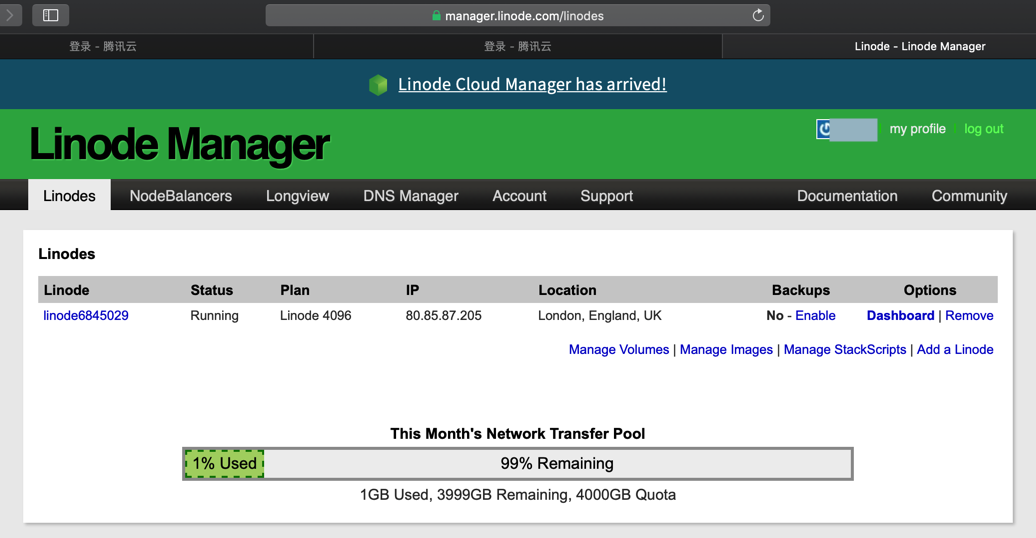Click the log out link

(983, 129)
